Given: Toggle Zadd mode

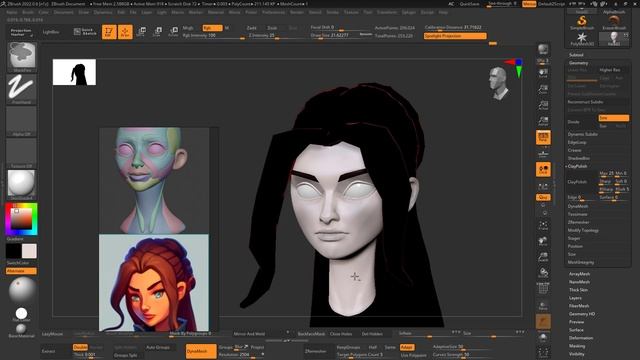Looking at the screenshot, I should 252,28.
